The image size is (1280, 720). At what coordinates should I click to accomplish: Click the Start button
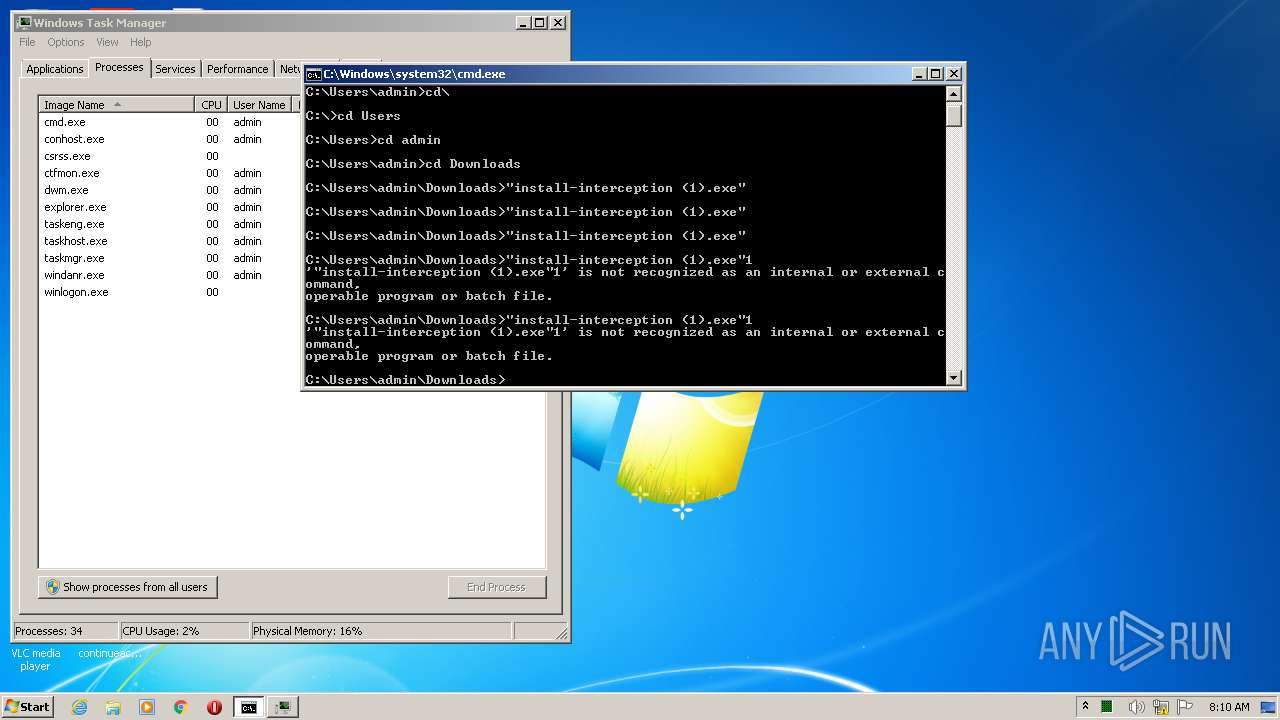pyautogui.click(x=28, y=707)
